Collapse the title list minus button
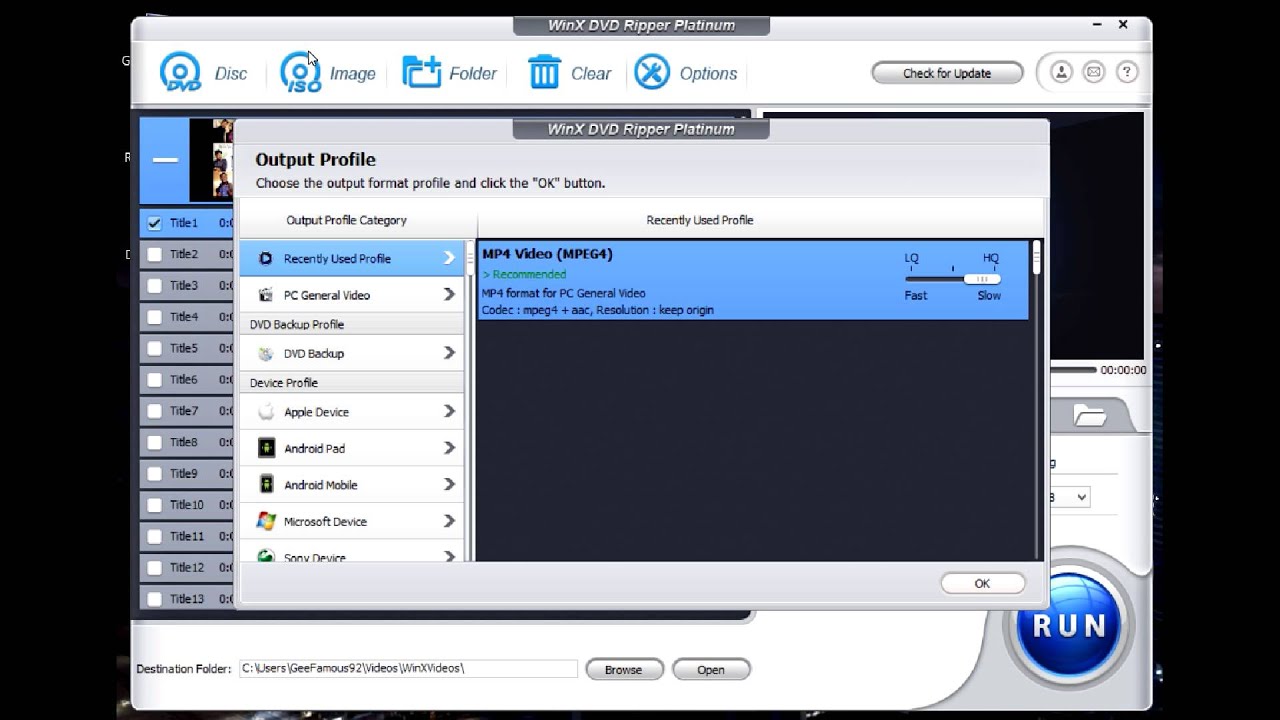1280x720 pixels. click(165, 160)
